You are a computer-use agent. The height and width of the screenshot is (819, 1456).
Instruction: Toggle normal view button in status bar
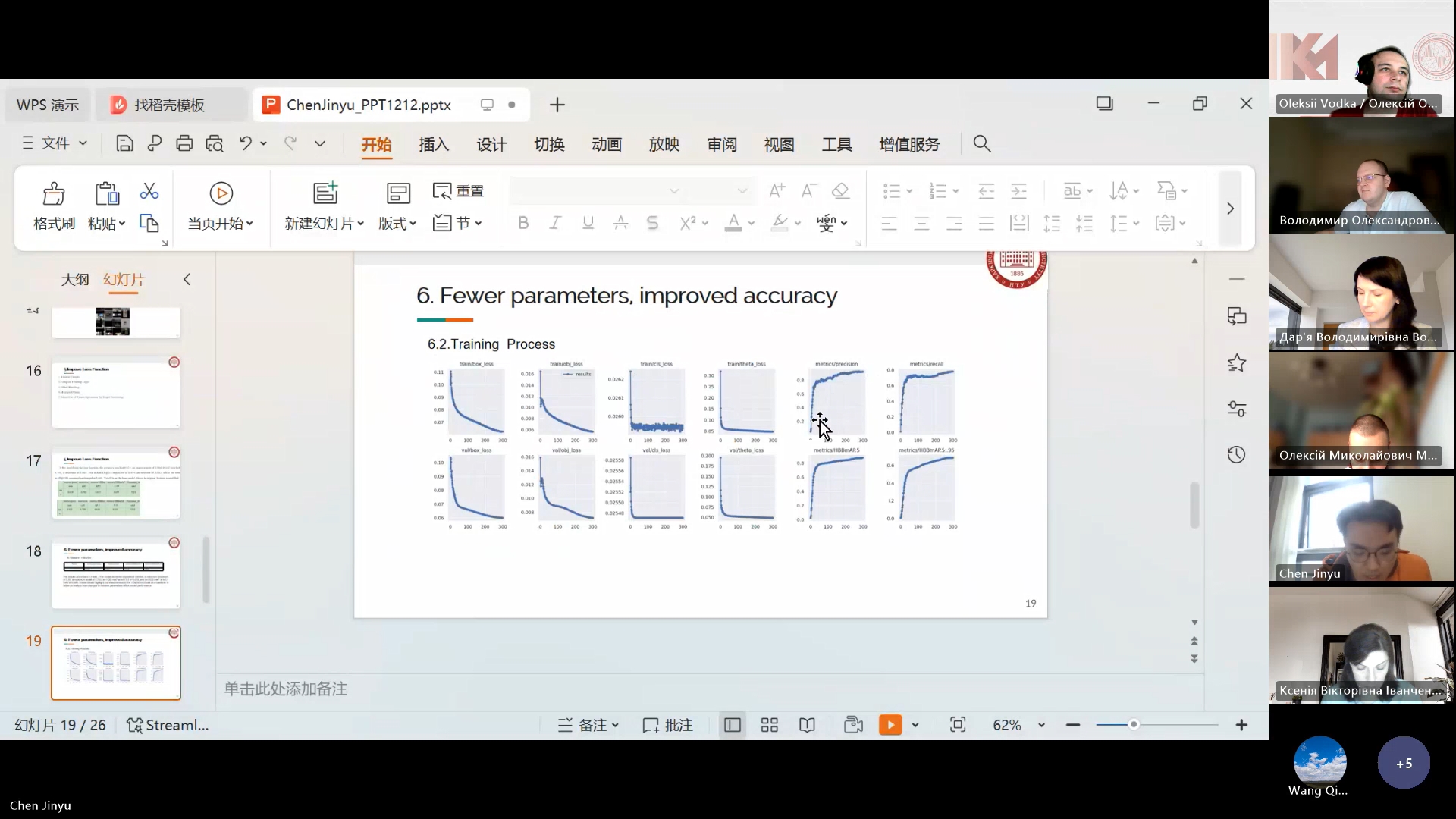pyautogui.click(x=732, y=726)
